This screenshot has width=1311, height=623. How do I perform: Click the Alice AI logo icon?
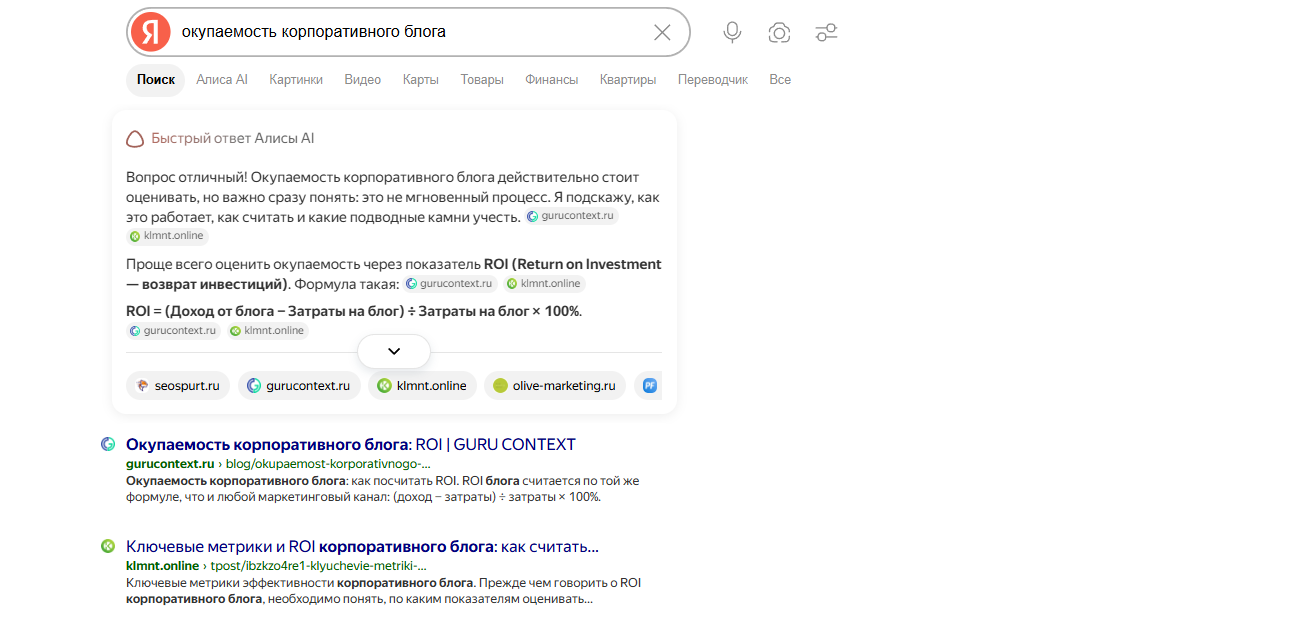coord(135,139)
